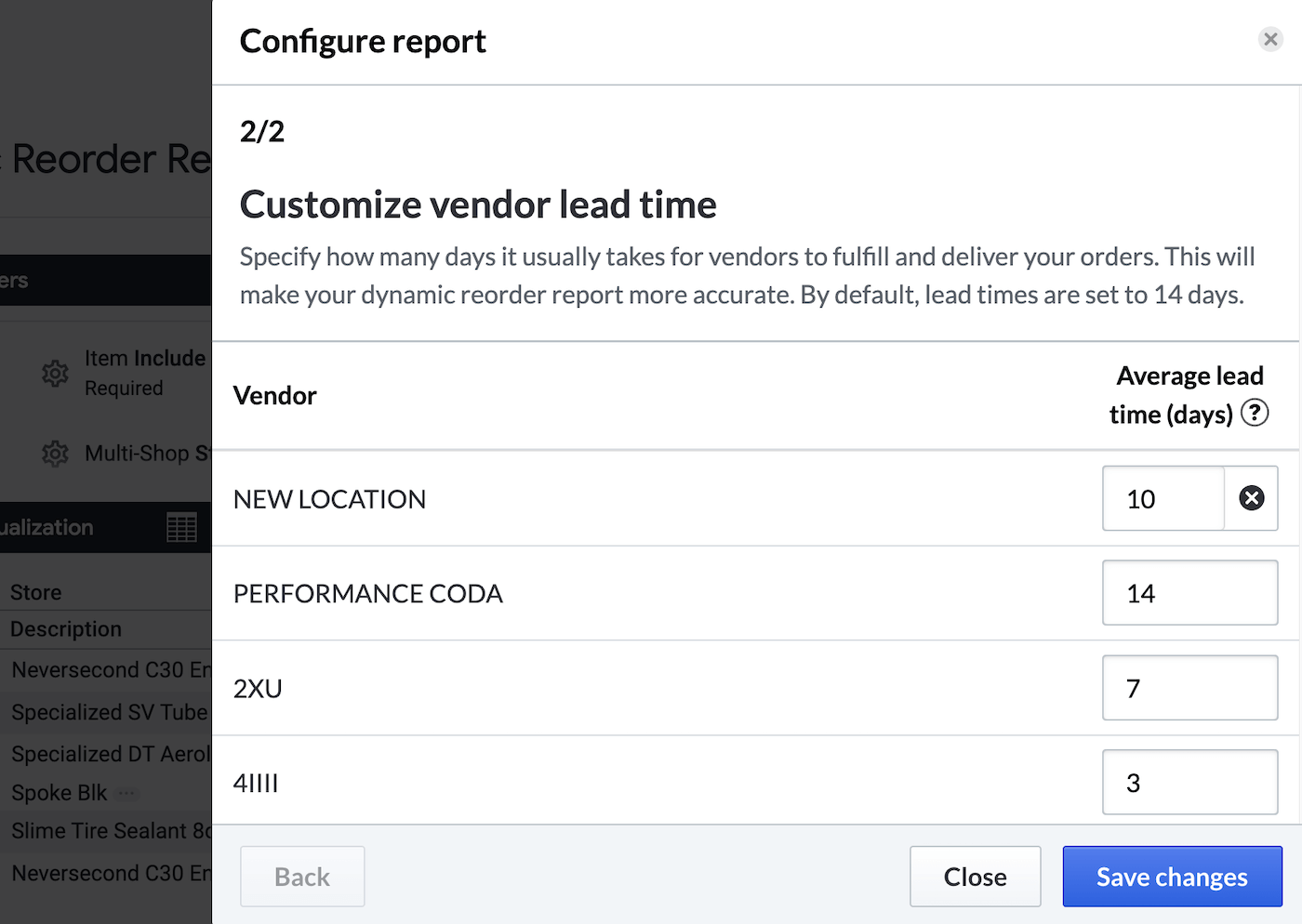Screen dimensions: 1302x924
Task: Expand the Spoke Blk ellipsis
Action: coord(127,793)
